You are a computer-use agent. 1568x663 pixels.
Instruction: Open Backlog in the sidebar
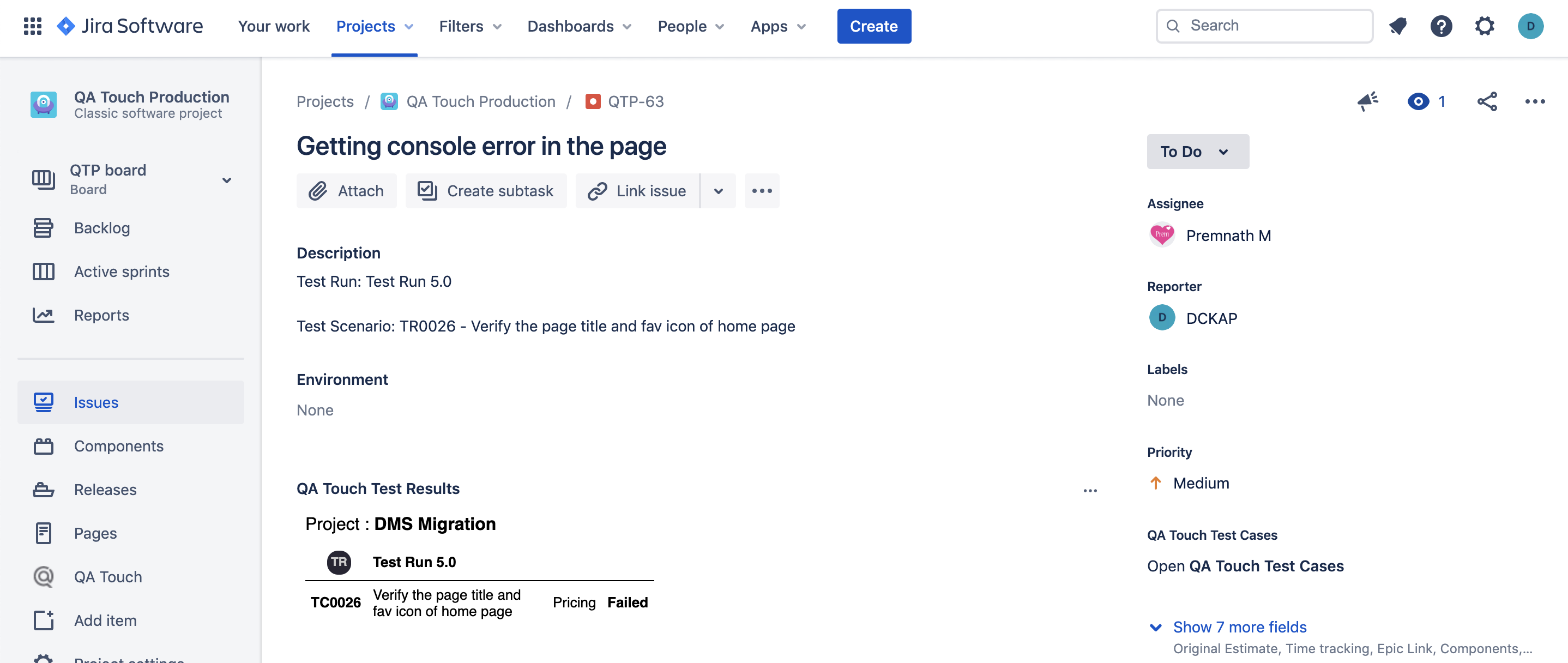tap(131, 228)
